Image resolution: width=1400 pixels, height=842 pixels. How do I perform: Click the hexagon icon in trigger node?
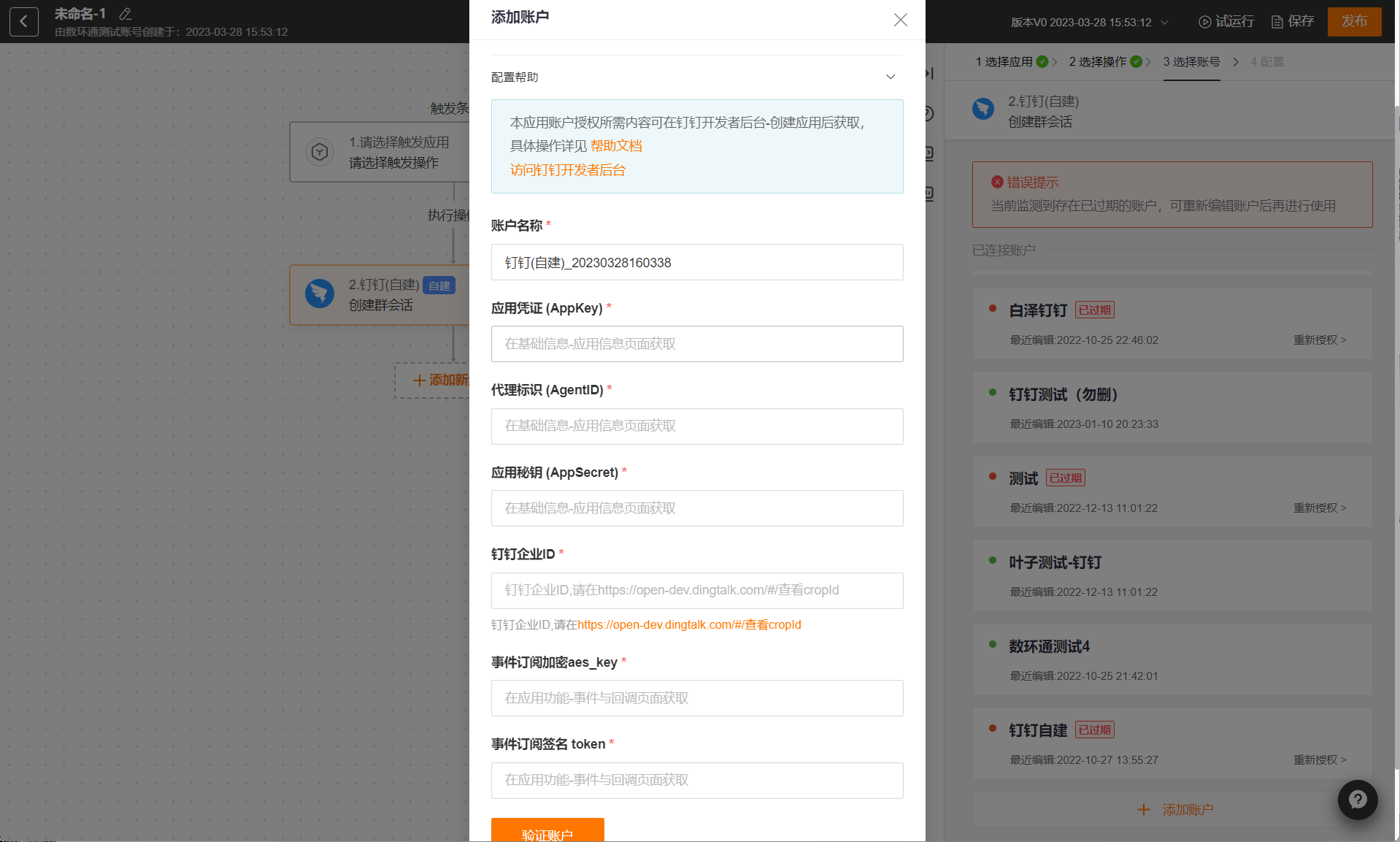320,152
